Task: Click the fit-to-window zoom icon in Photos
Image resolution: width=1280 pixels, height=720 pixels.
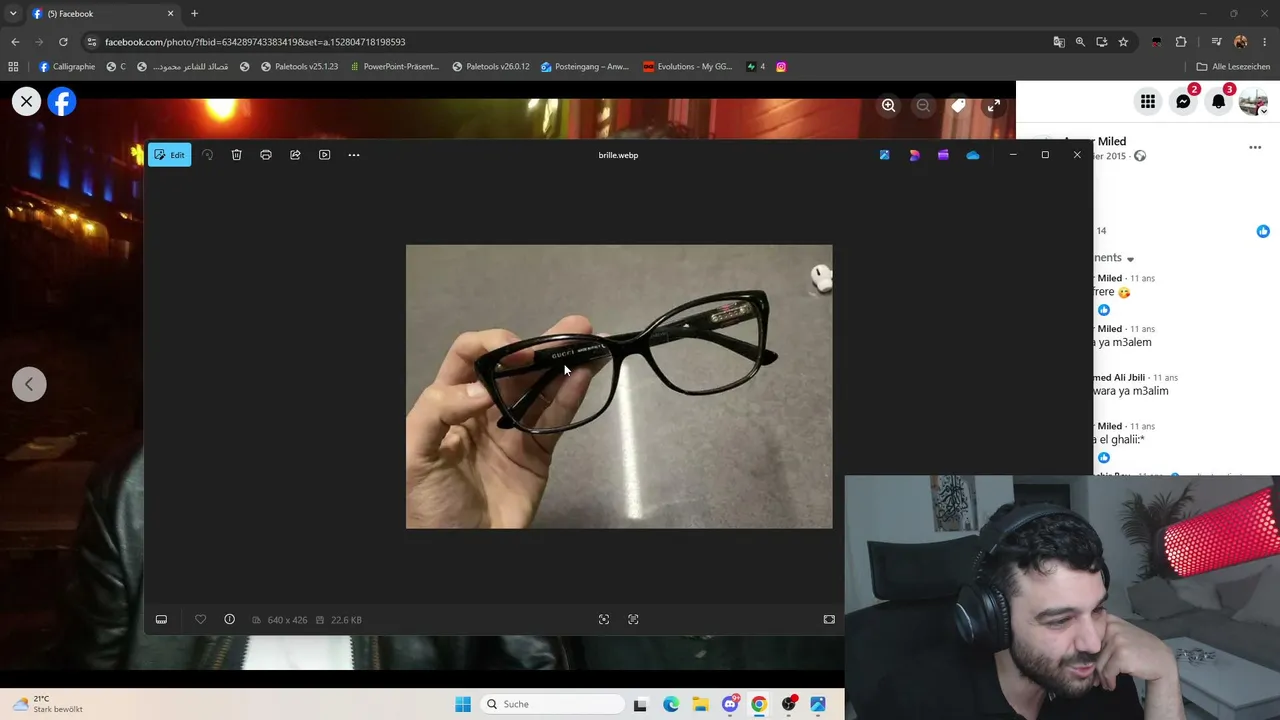Action: tap(604, 620)
